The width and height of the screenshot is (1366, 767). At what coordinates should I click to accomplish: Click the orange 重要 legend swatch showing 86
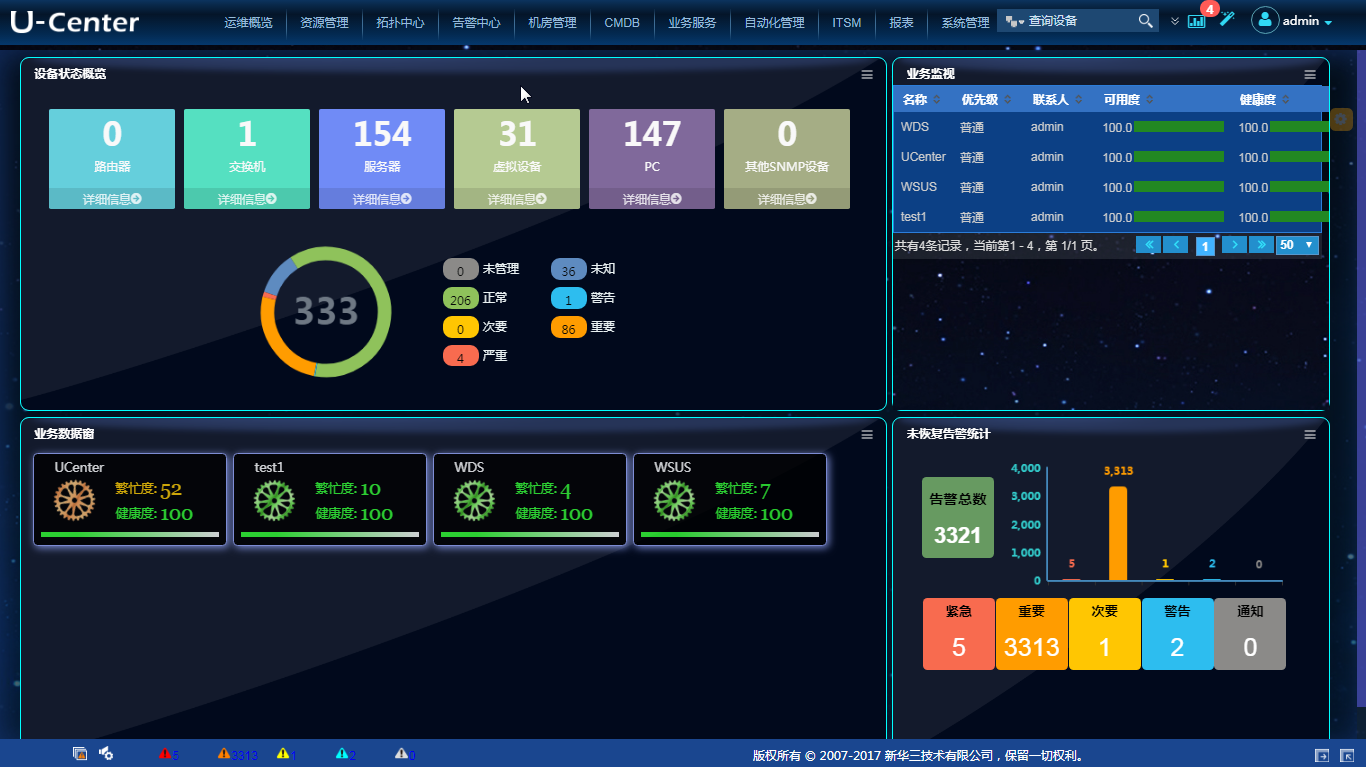point(569,327)
